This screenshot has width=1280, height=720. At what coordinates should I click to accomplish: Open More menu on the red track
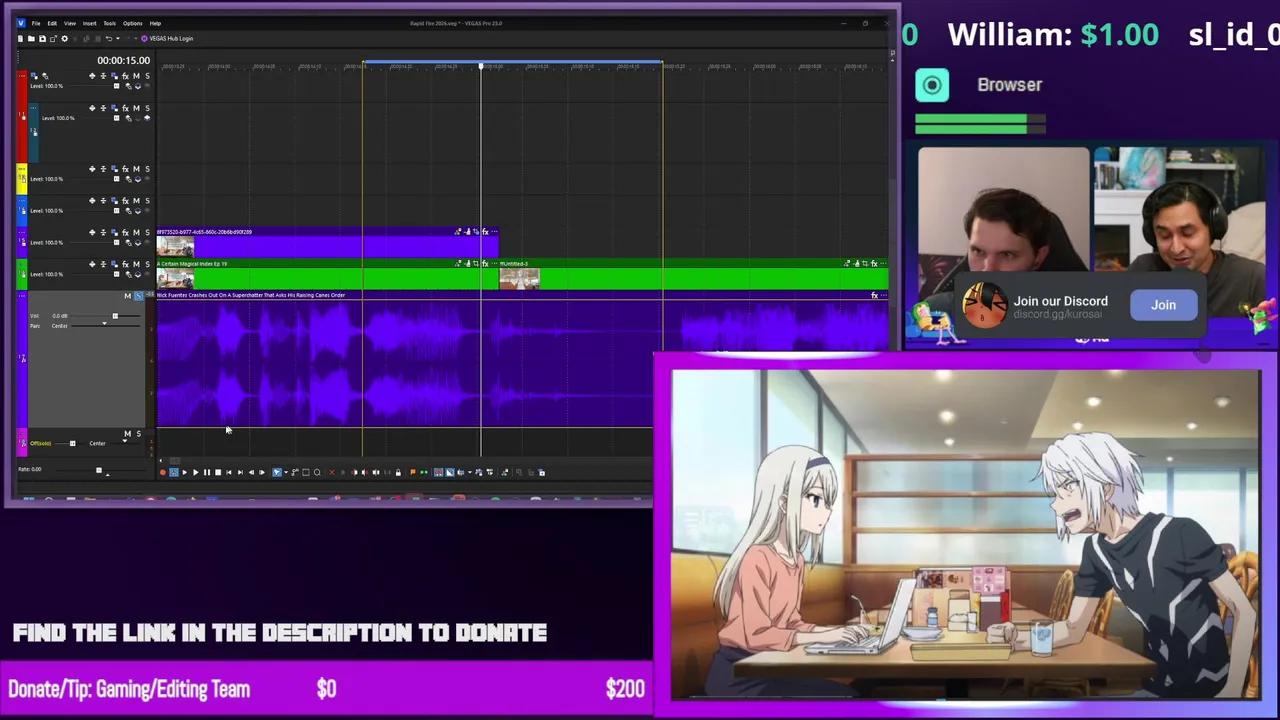point(22,76)
